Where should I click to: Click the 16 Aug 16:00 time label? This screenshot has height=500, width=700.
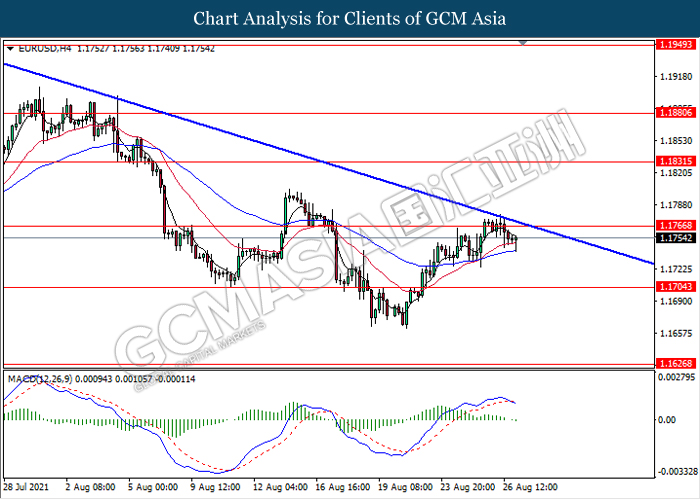(342, 486)
